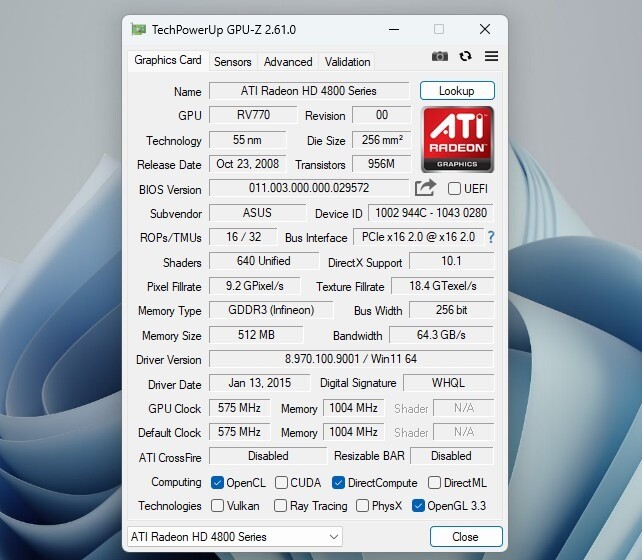Switch to the Sensors tab
Screen dimensions: 642x560
point(233,62)
